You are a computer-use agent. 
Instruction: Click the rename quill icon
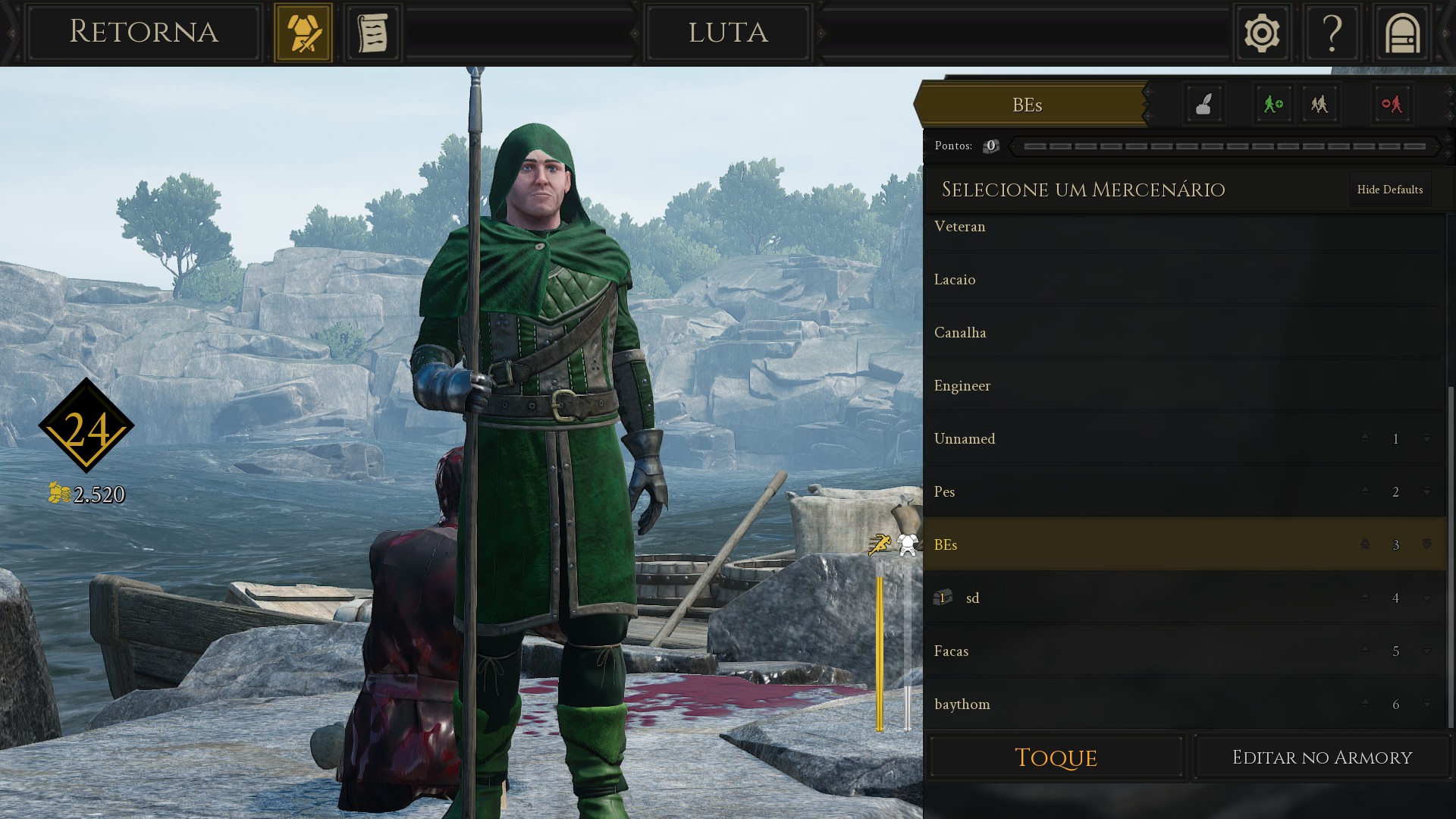[x=1204, y=104]
